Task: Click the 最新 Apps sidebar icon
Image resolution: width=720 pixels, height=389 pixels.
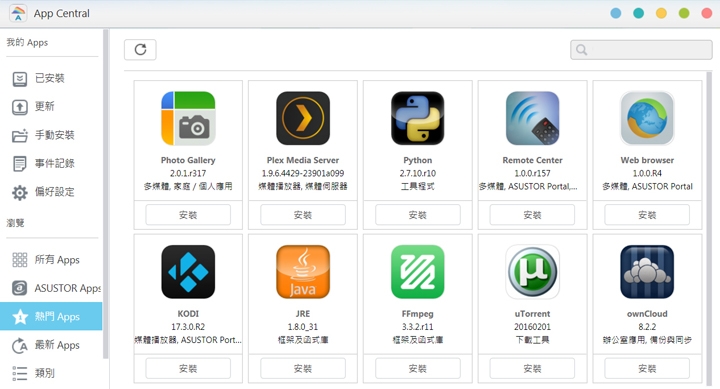Action: (x=20, y=345)
